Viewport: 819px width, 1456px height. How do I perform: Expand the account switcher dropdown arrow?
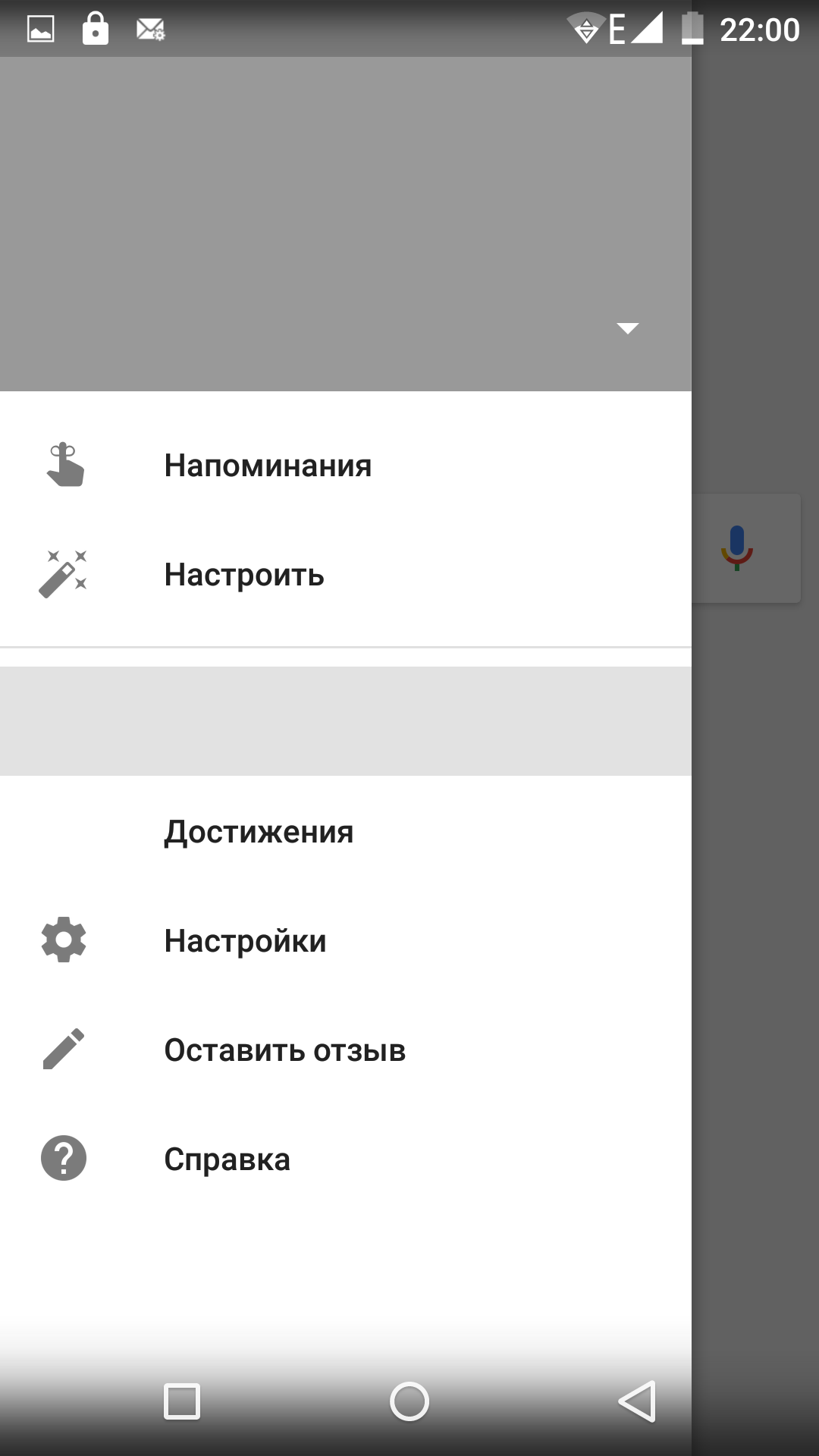point(628,328)
